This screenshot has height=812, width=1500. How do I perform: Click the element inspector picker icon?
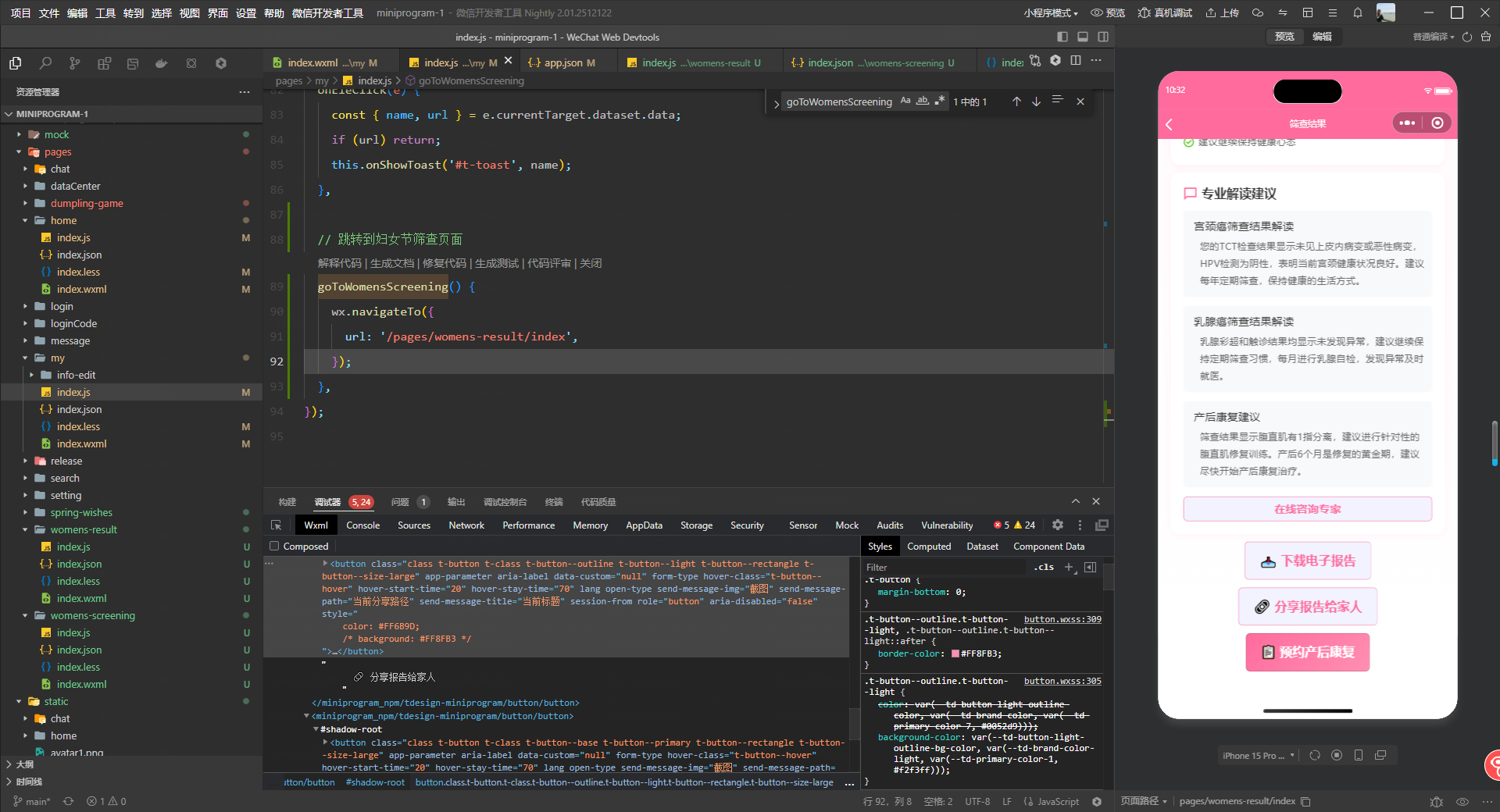coord(276,525)
